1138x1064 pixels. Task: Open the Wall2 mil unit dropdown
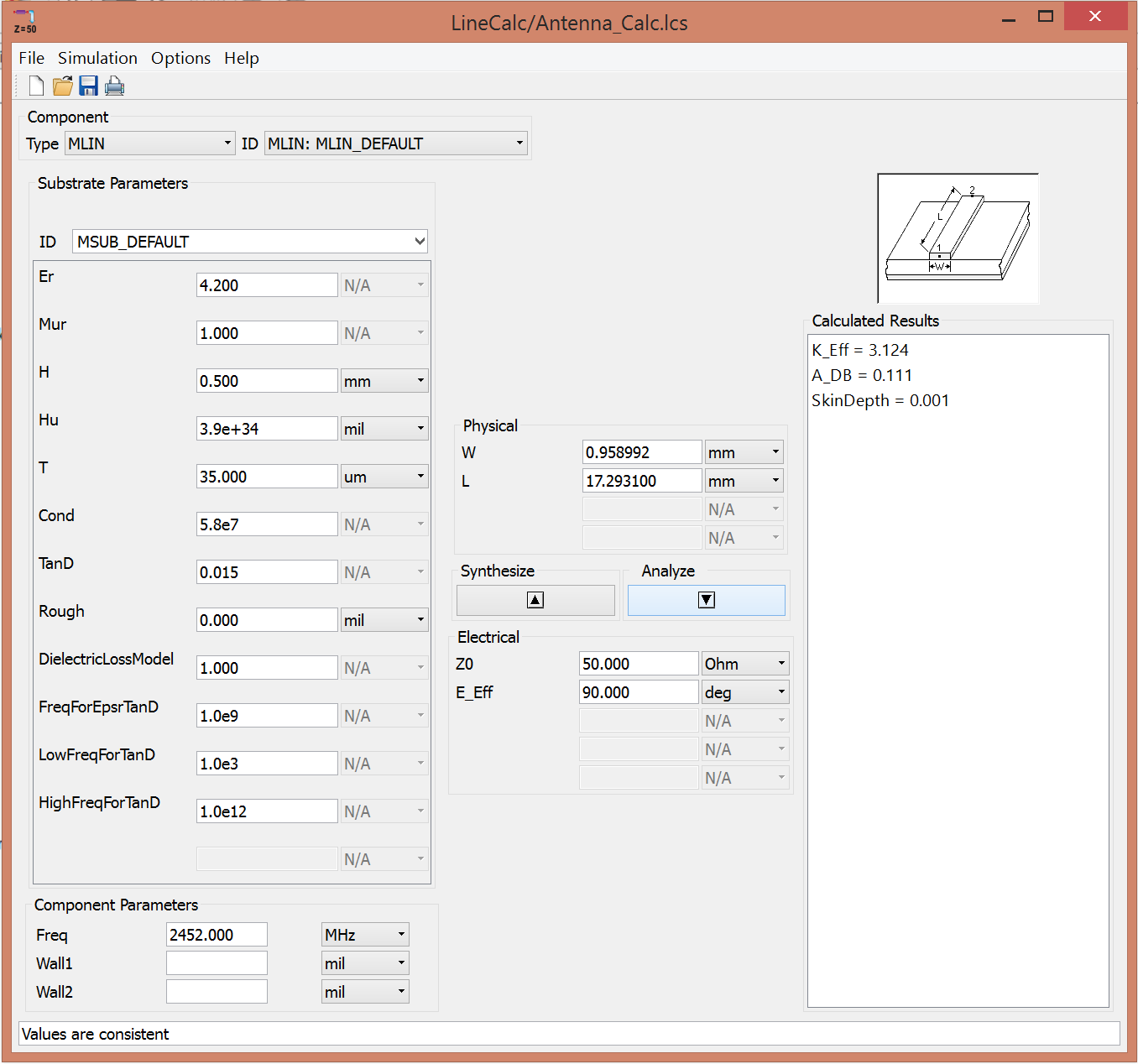click(x=365, y=992)
